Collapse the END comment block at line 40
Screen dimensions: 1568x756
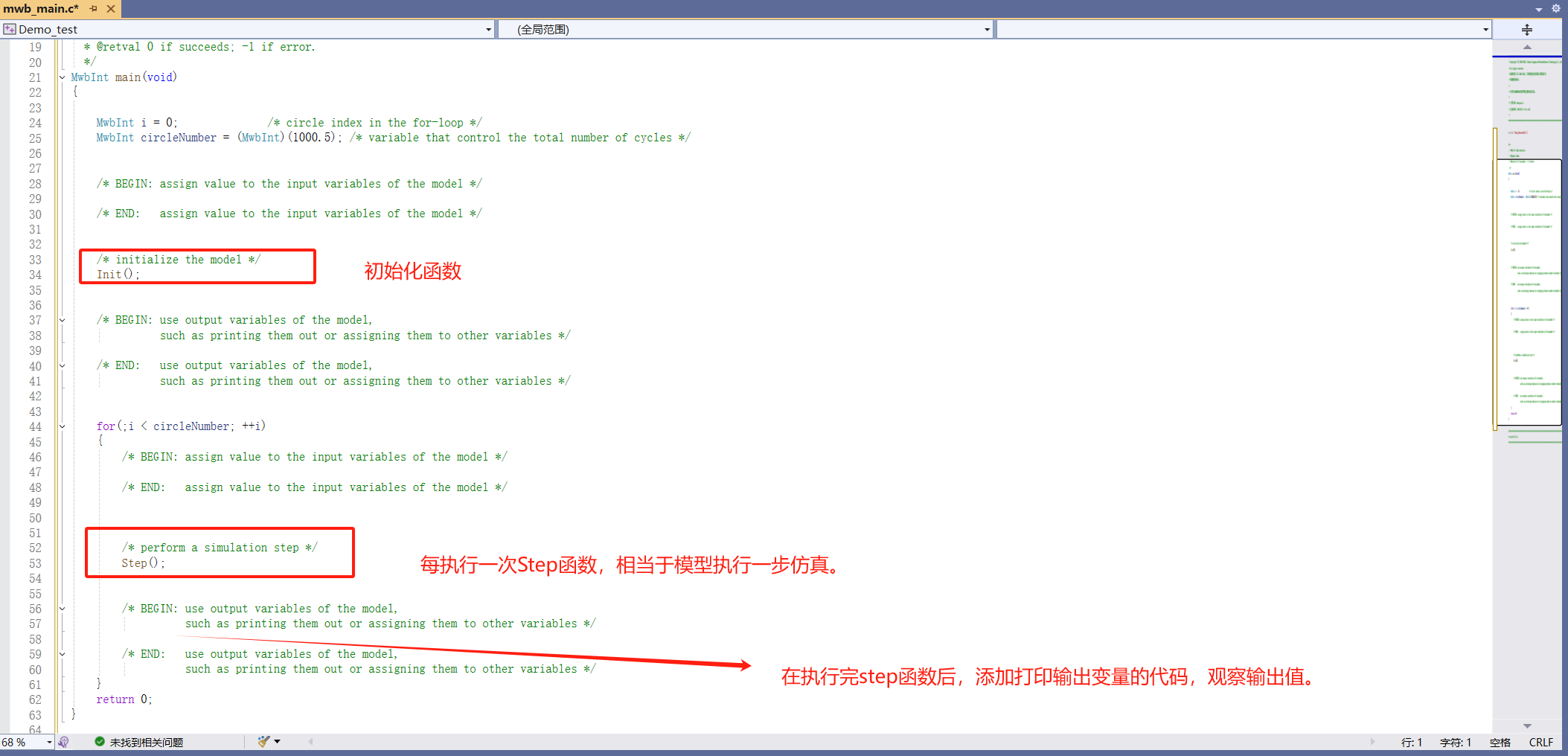tap(62, 365)
